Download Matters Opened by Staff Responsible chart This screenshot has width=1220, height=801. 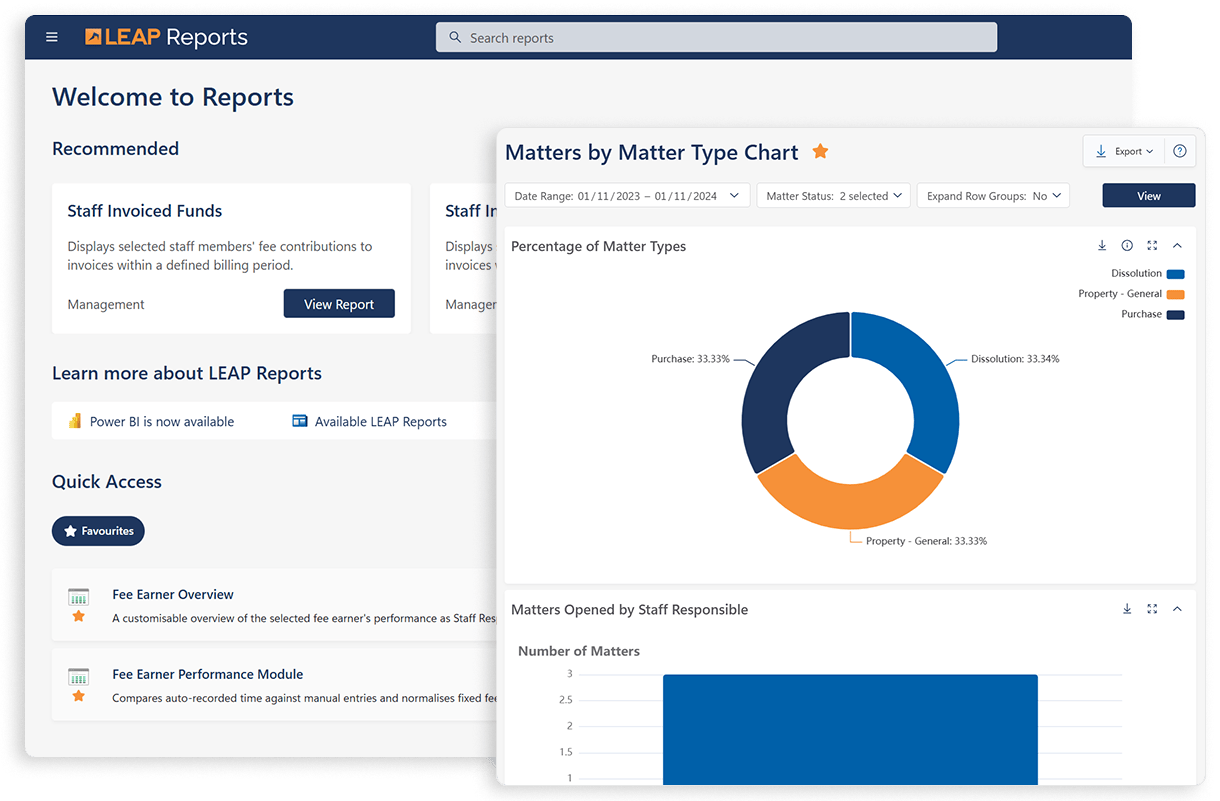(1127, 609)
